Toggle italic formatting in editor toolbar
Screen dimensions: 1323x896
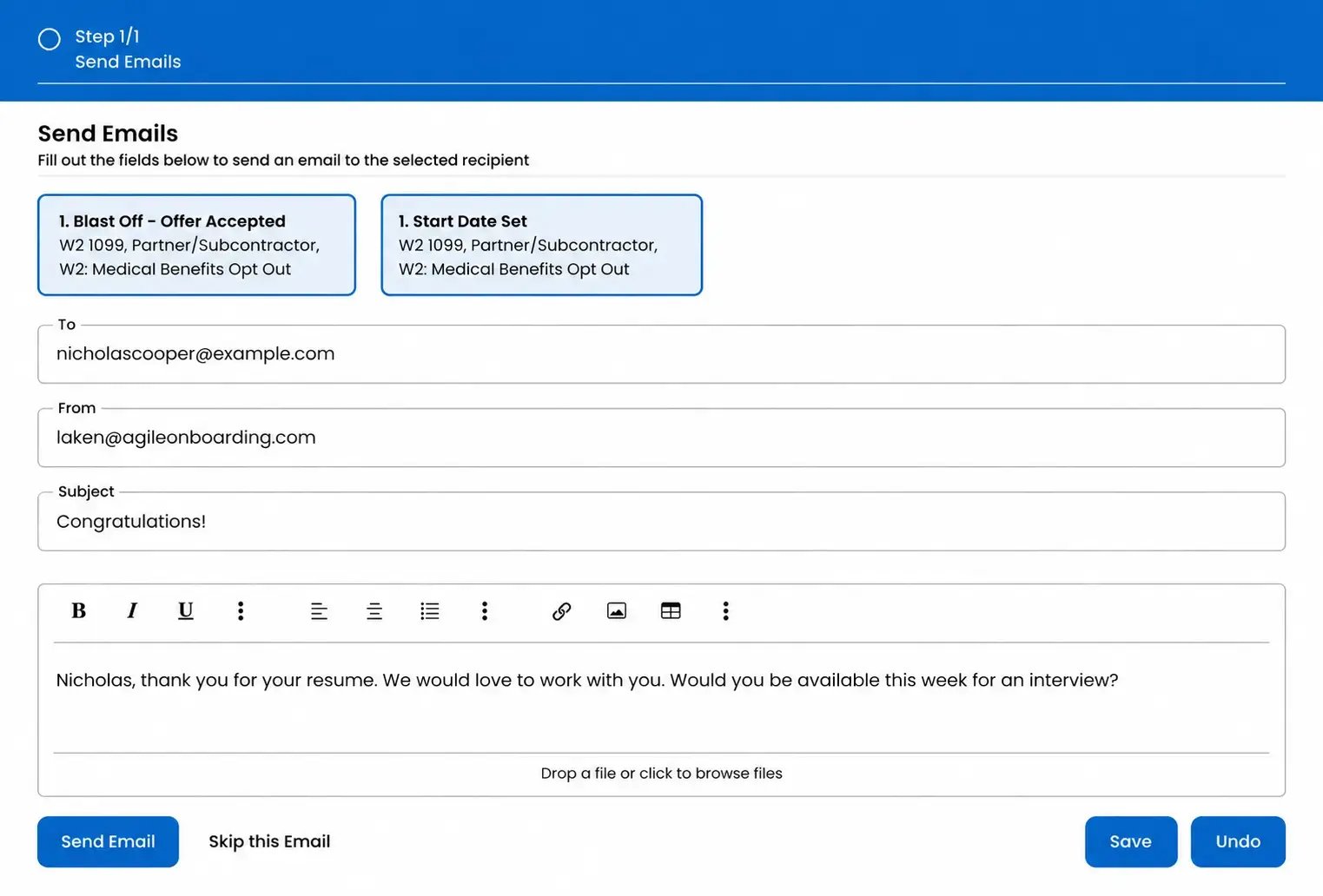(x=132, y=611)
